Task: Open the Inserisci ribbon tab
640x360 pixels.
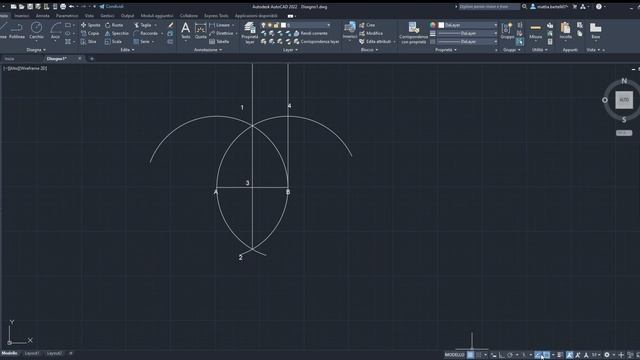Action: (x=22, y=16)
